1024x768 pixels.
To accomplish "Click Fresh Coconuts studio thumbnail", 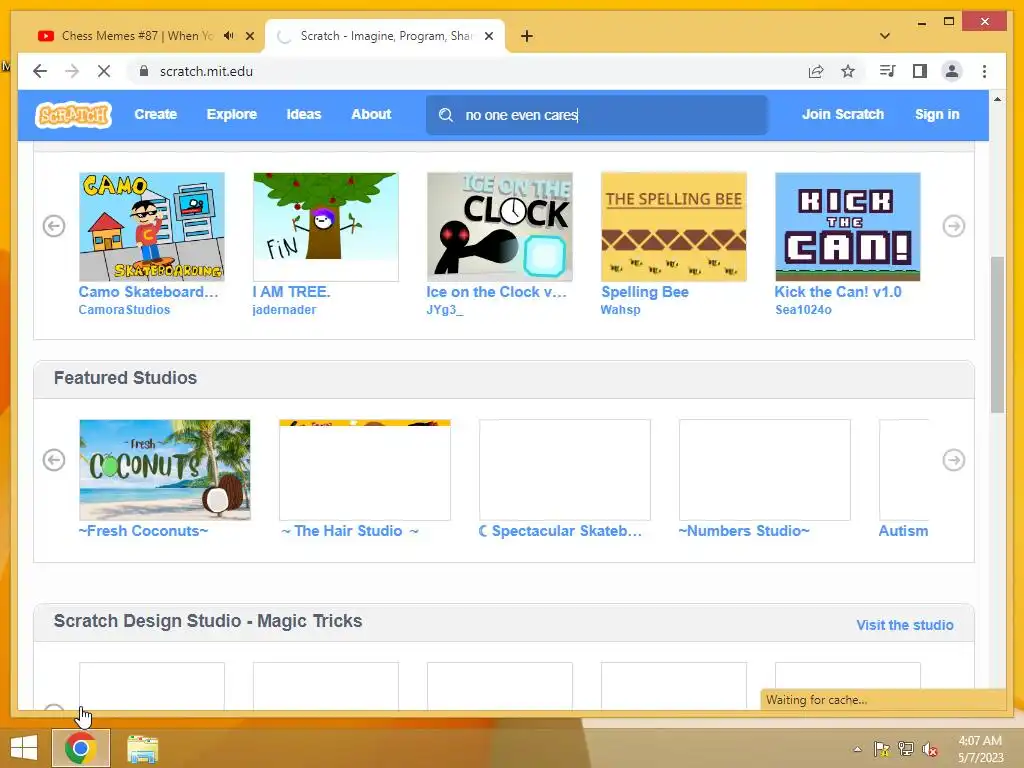I will [165, 470].
